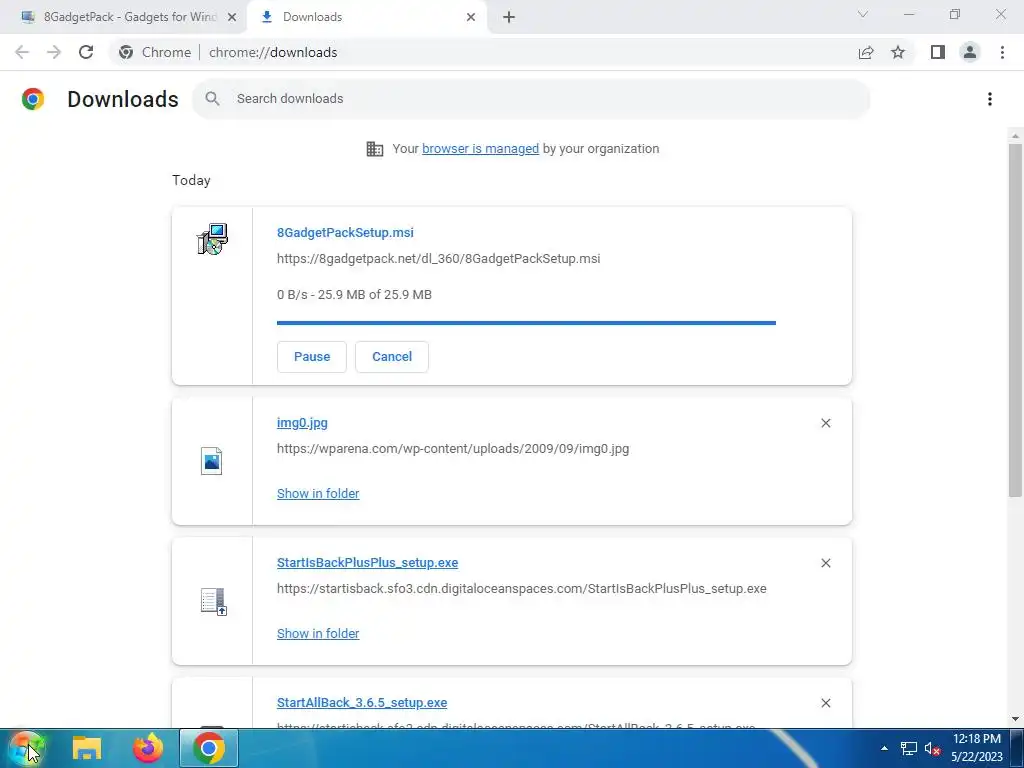
Task: Open the StartAllBack_3.6.5_setup.exe link
Action: pos(362,703)
